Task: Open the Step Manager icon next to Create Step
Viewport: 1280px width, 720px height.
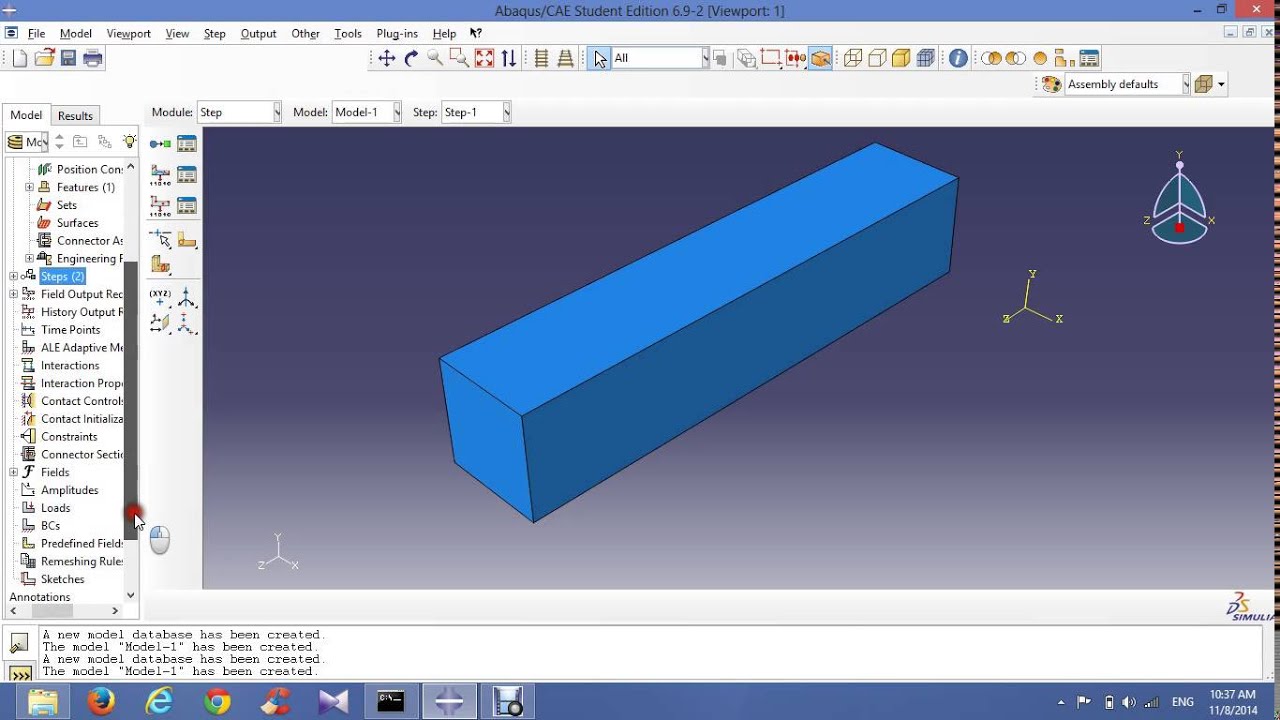Action: click(x=187, y=144)
